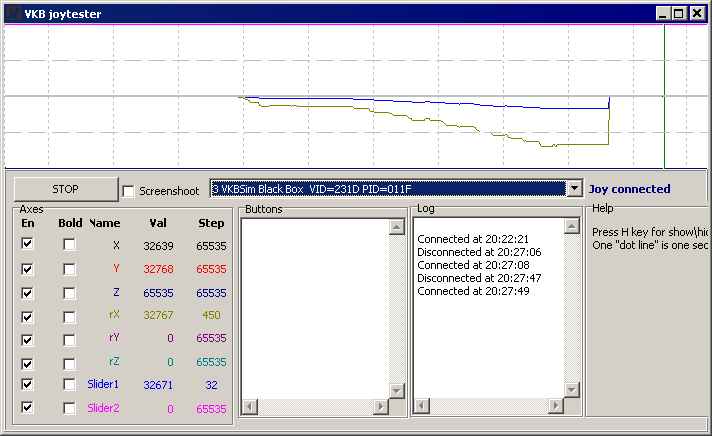
Task: Click the rX axis value 32767
Action: click(158, 315)
